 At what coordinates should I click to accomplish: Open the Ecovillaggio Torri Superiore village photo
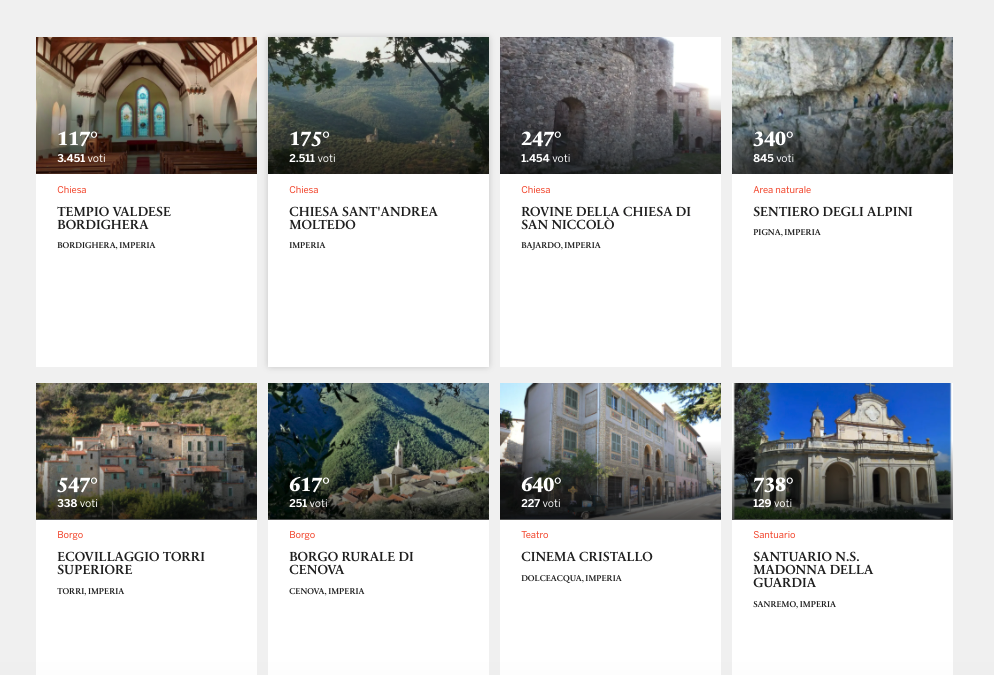(146, 440)
